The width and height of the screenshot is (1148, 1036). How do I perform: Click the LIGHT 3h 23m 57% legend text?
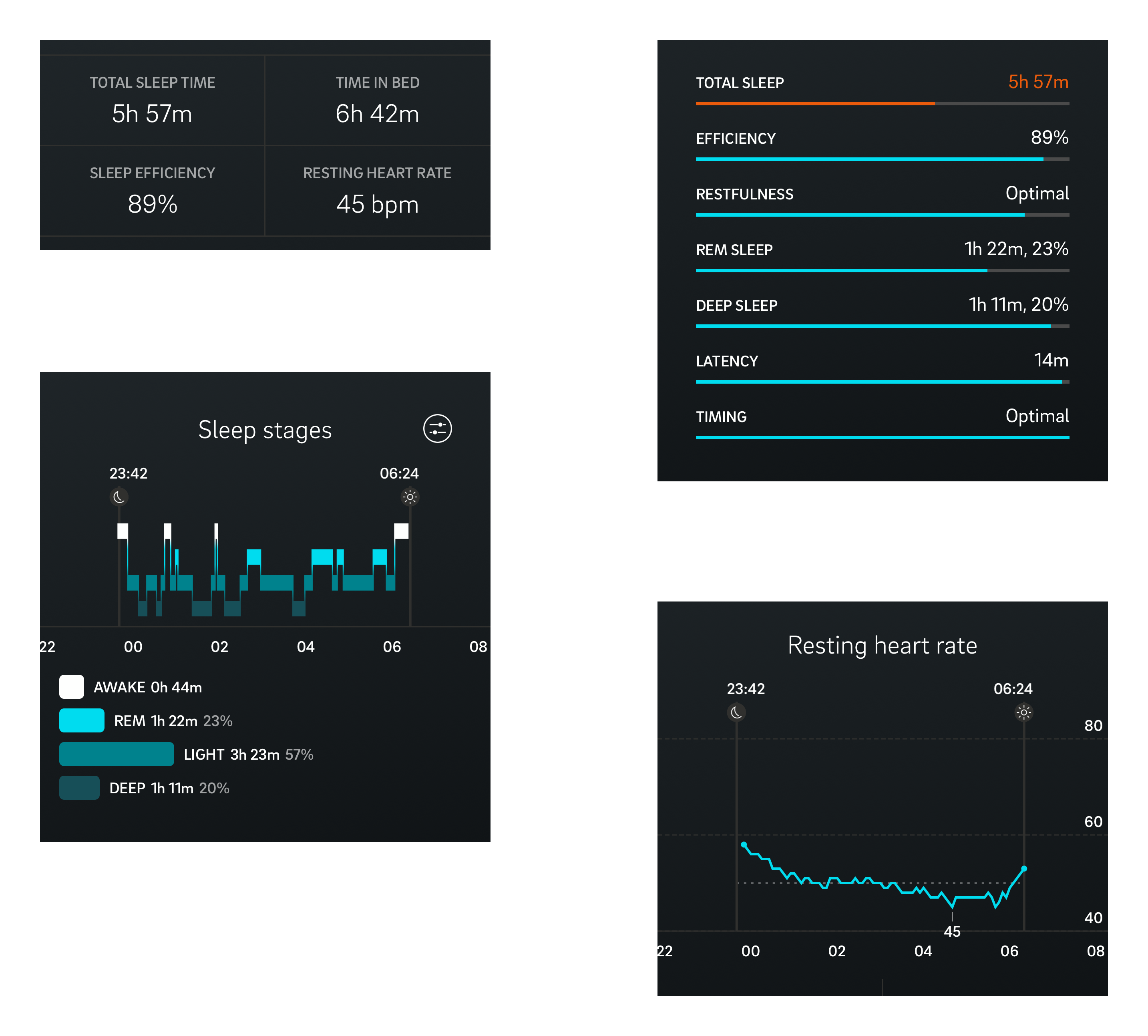[248, 755]
